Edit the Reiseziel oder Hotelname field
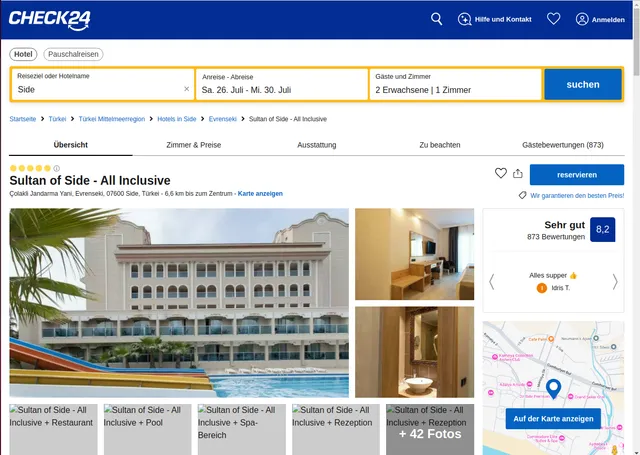 coord(103,84)
